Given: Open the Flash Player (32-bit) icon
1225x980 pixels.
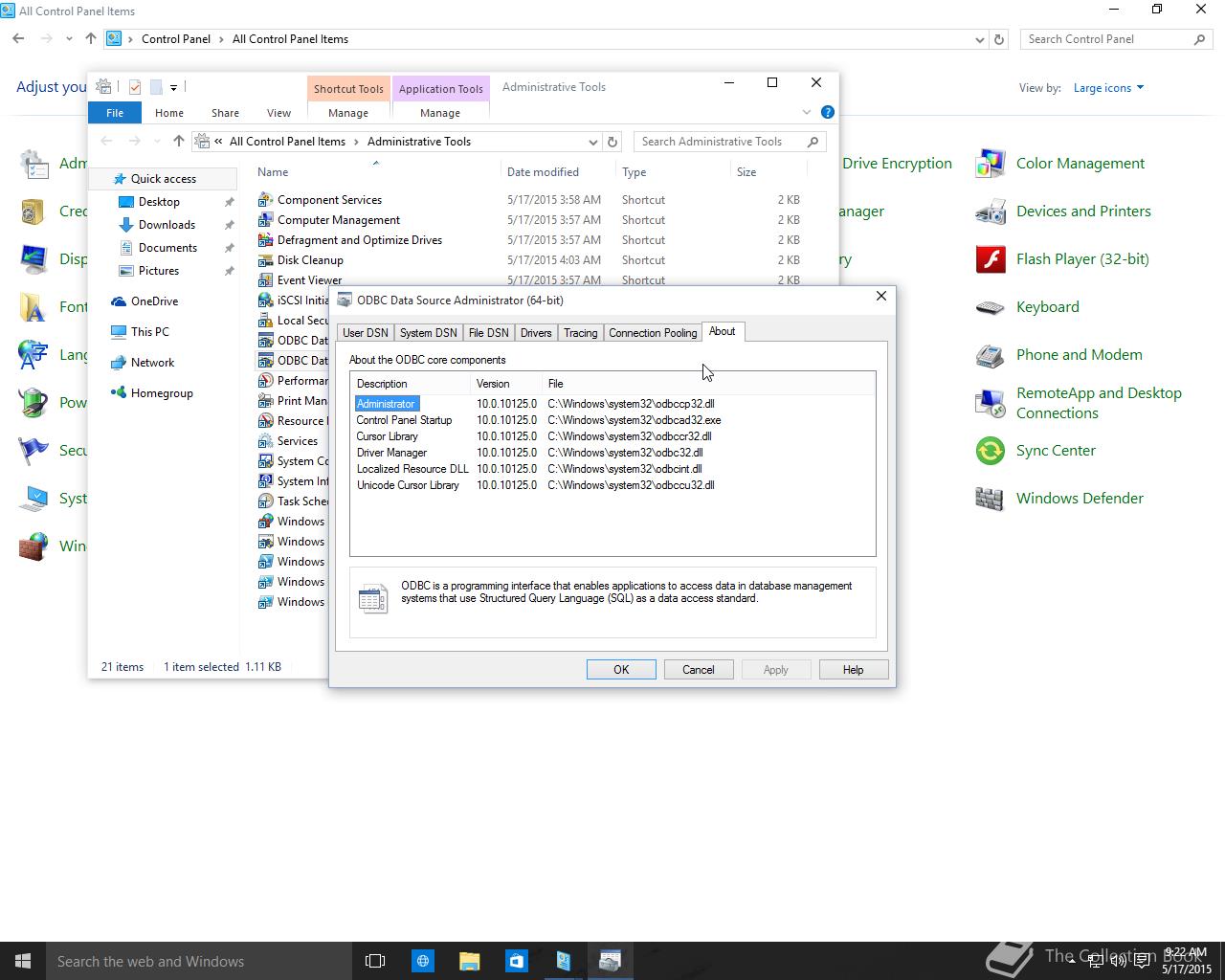Looking at the screenshot, I should coord(991,259).
